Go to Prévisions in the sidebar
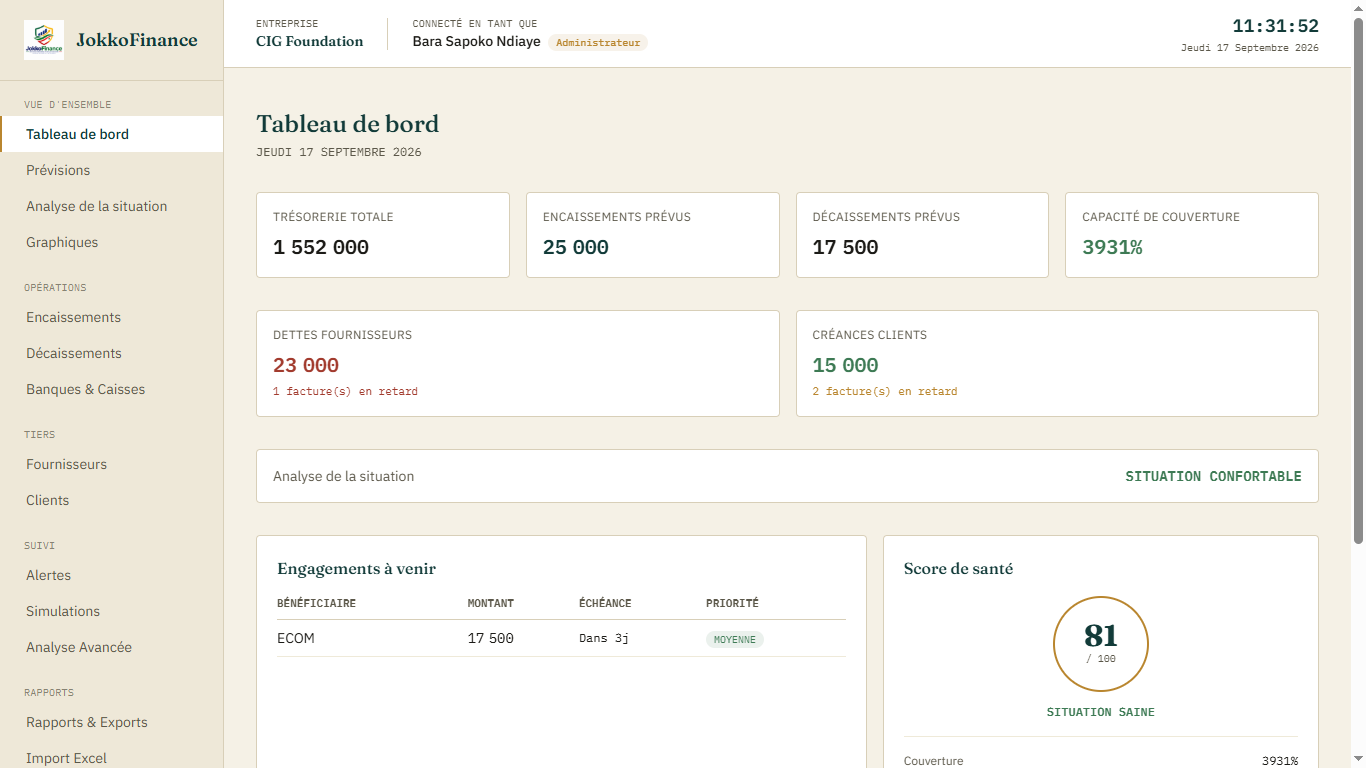This screenshot has height=768, width=1366. [112, 170]
